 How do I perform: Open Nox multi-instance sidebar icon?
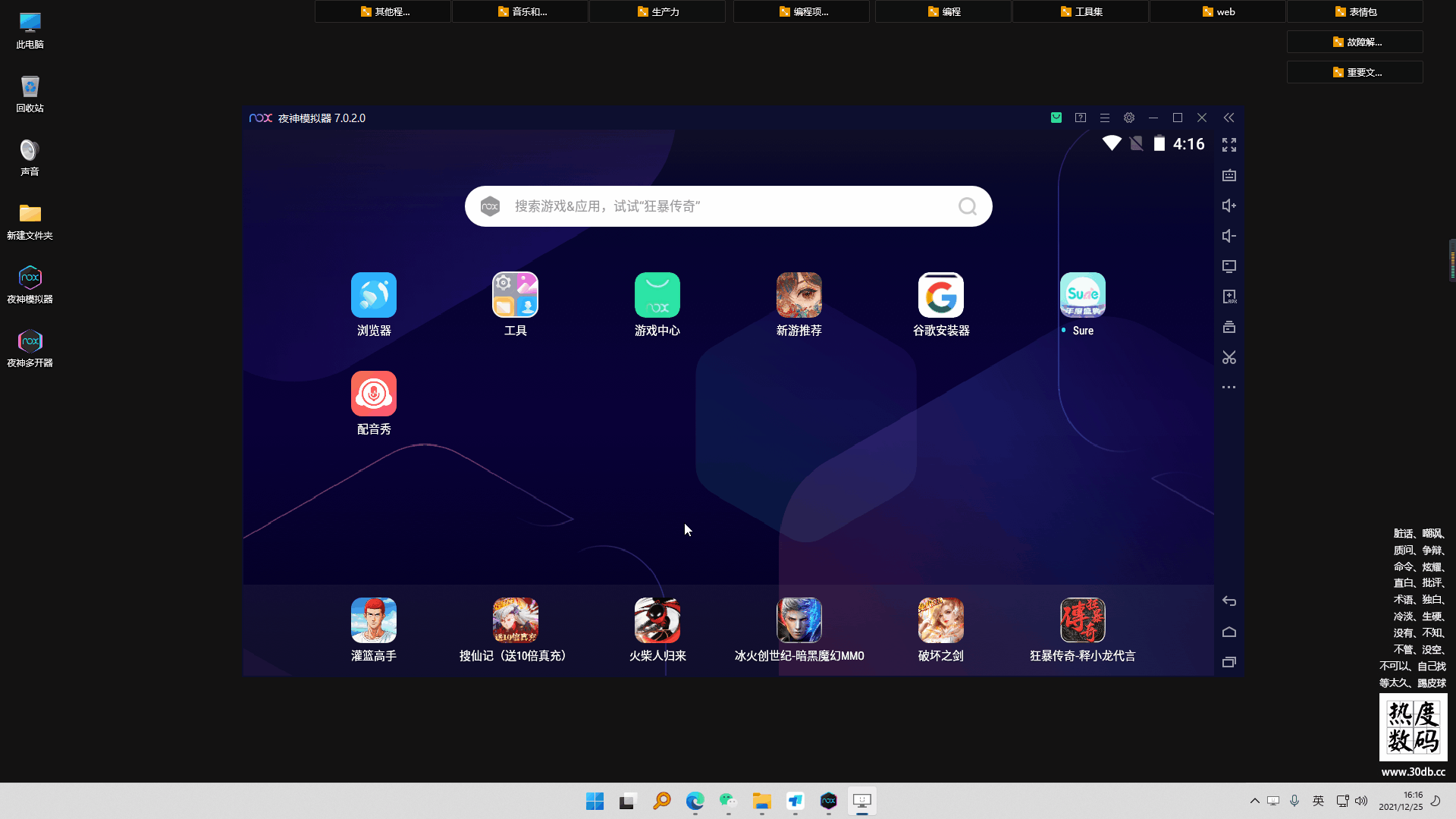[1229, 327]
